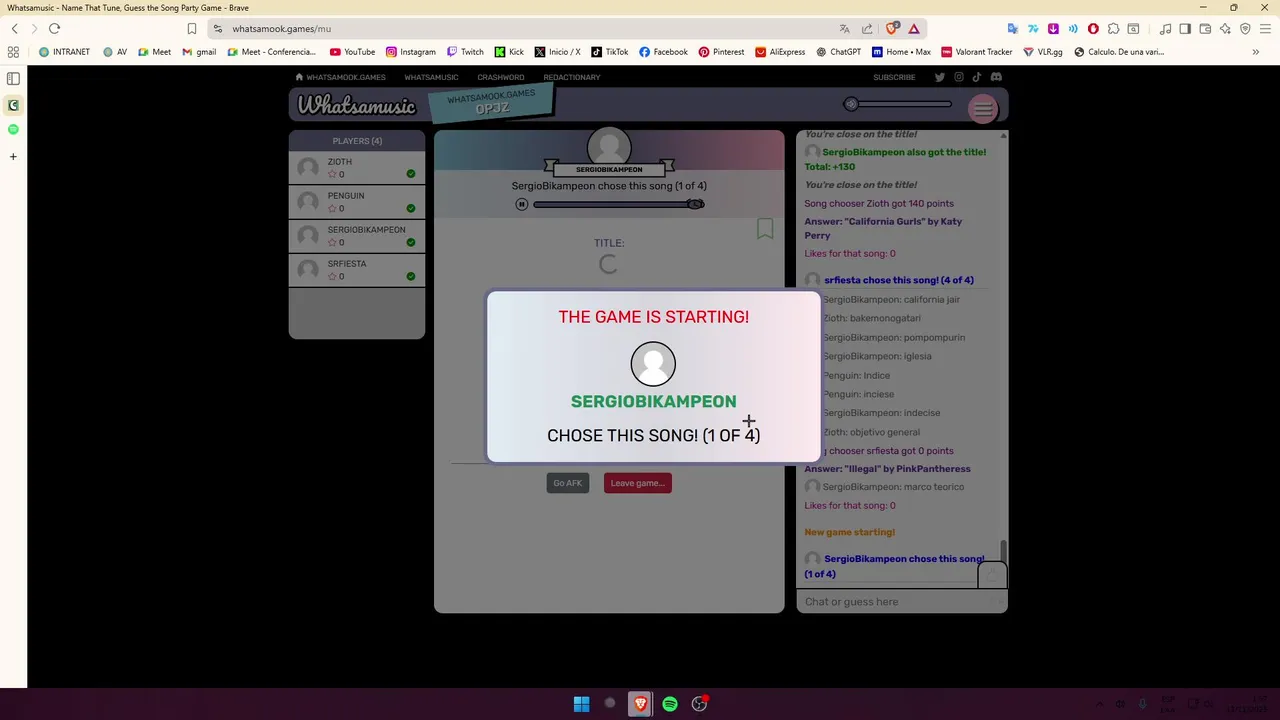Bookmark this page using toolbar bookmark icon
Screen dimensions: 1280x720
pos(192,28)
